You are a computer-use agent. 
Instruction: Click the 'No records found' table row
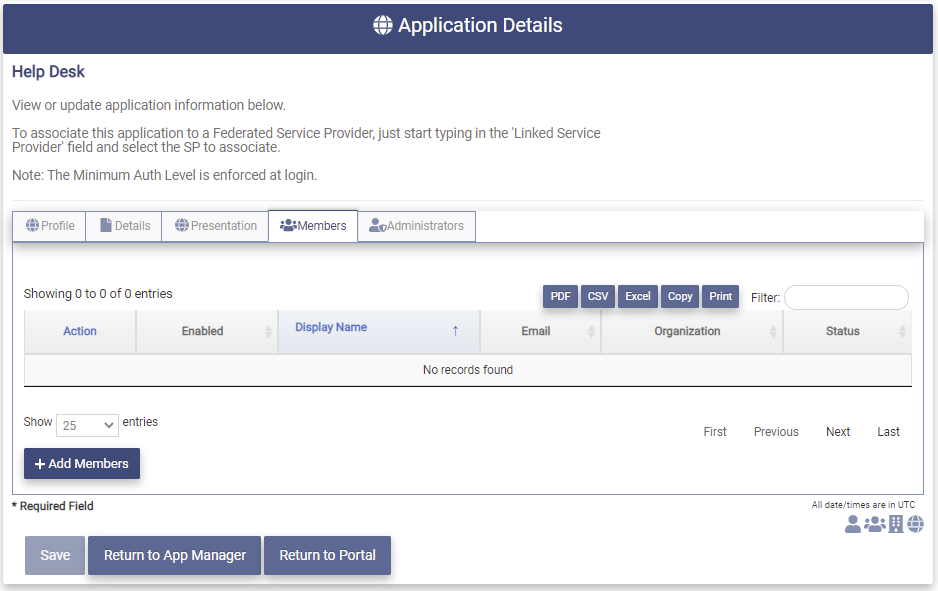468,370
